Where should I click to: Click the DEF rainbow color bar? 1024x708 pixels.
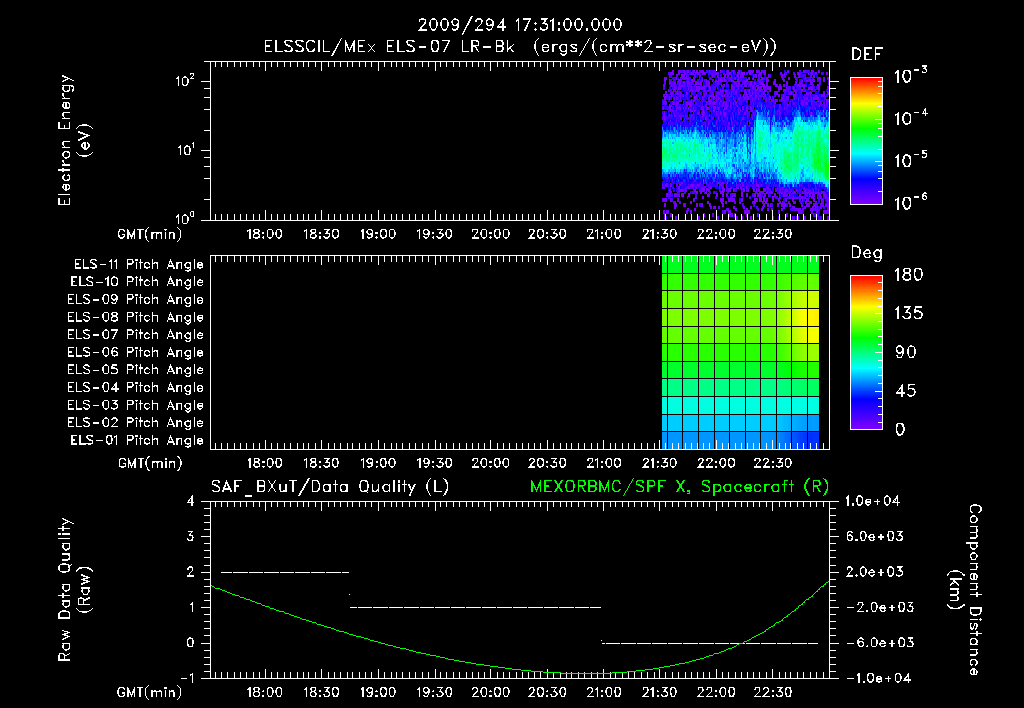(867, 141)
